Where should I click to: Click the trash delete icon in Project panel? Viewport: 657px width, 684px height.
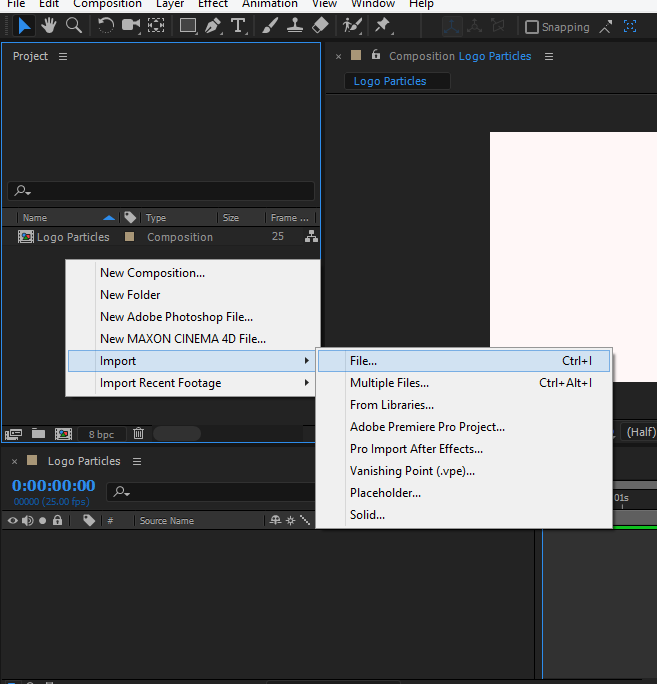point(139,433)
